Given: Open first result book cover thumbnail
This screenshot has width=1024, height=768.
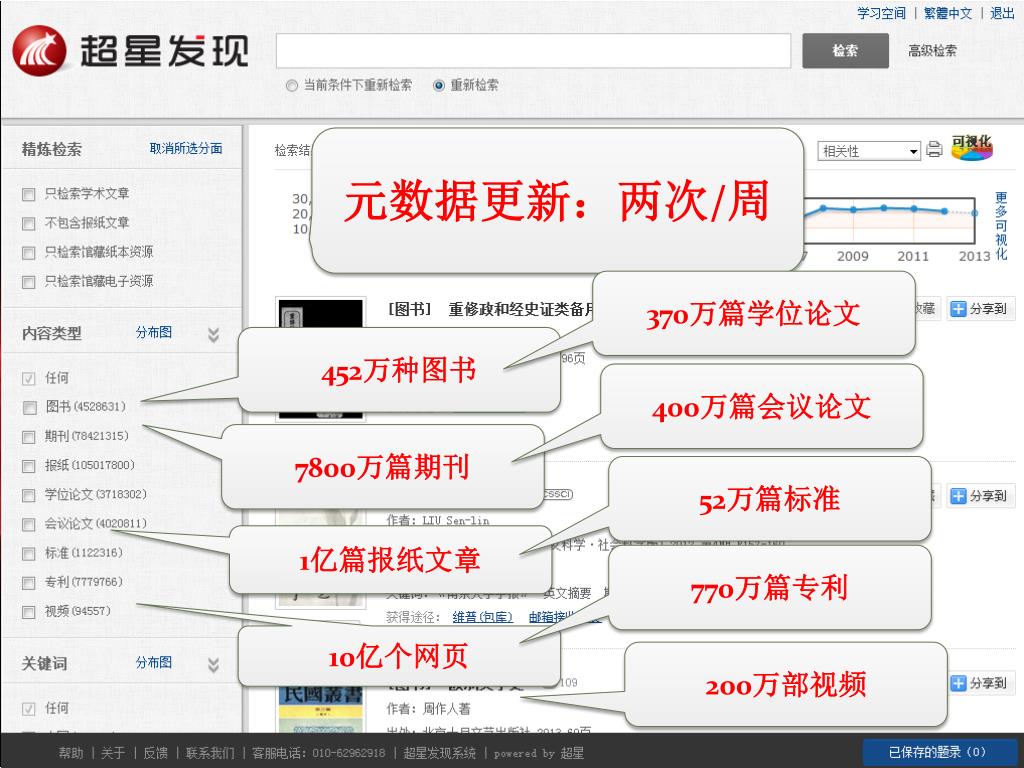Looking at the screenshot, I should point(320,312).
